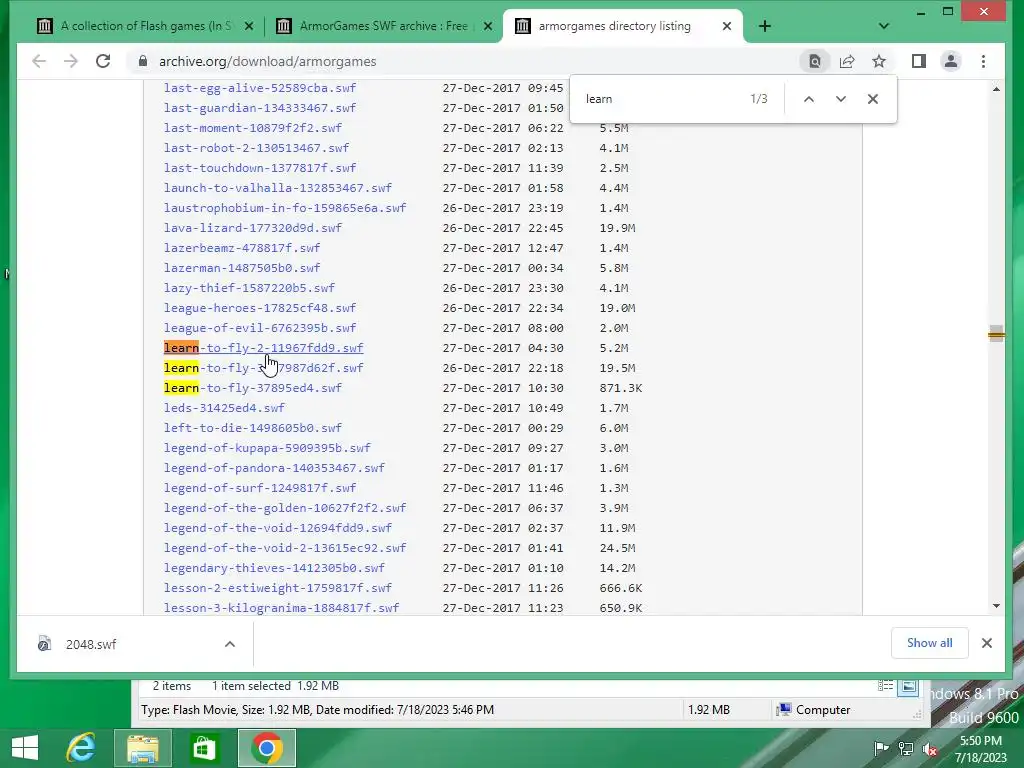Go back to the previous page
The image size is (1024, 768).
(x=39, y=61)
